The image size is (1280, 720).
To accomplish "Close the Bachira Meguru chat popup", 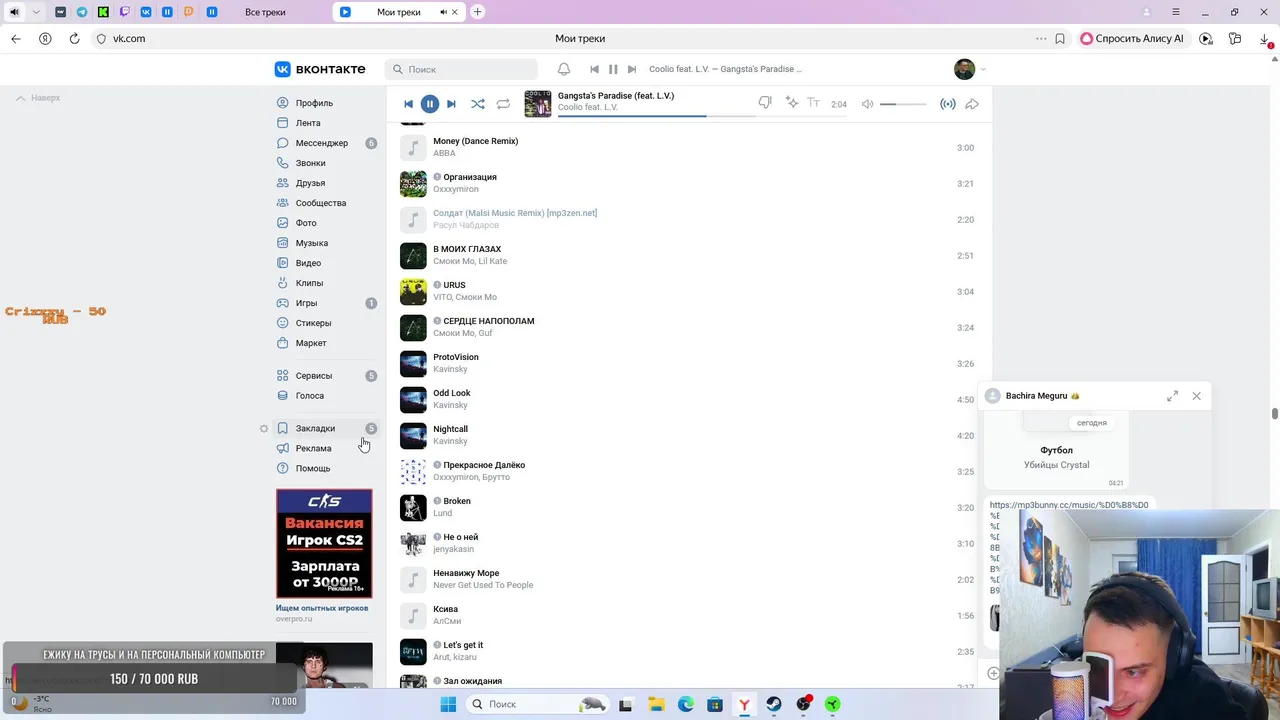I will (x=1196, y=396).
